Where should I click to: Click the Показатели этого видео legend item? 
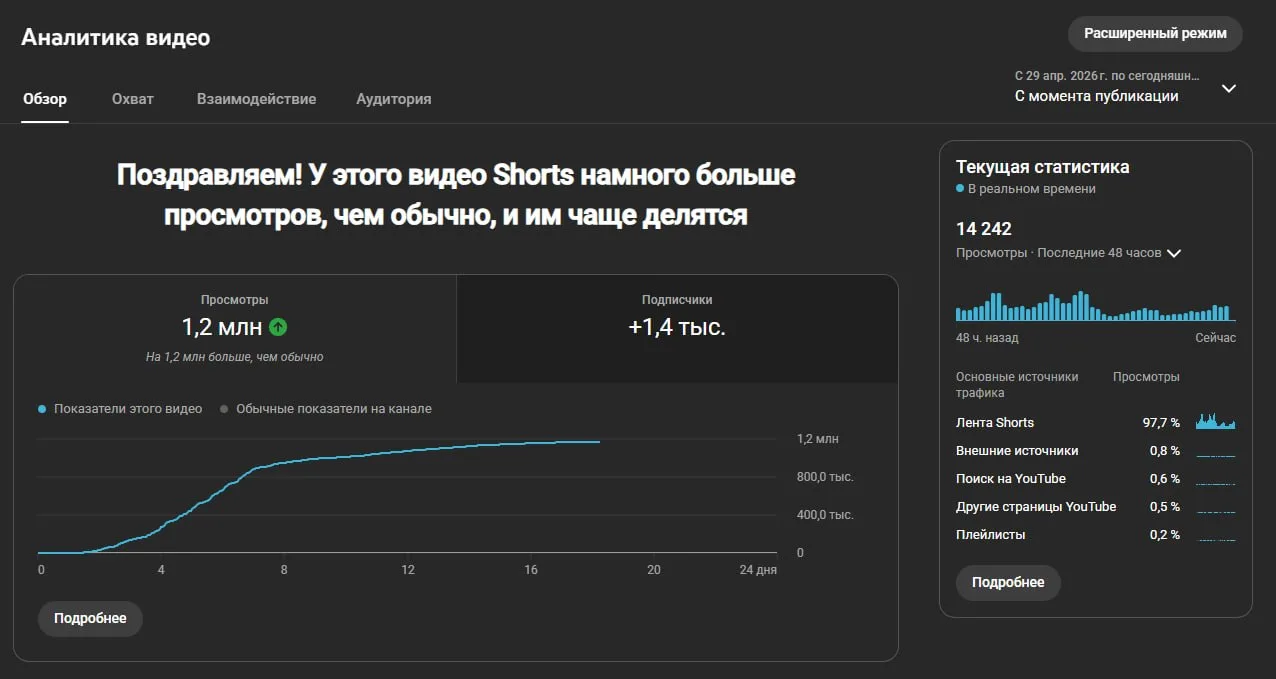[120, 409]
